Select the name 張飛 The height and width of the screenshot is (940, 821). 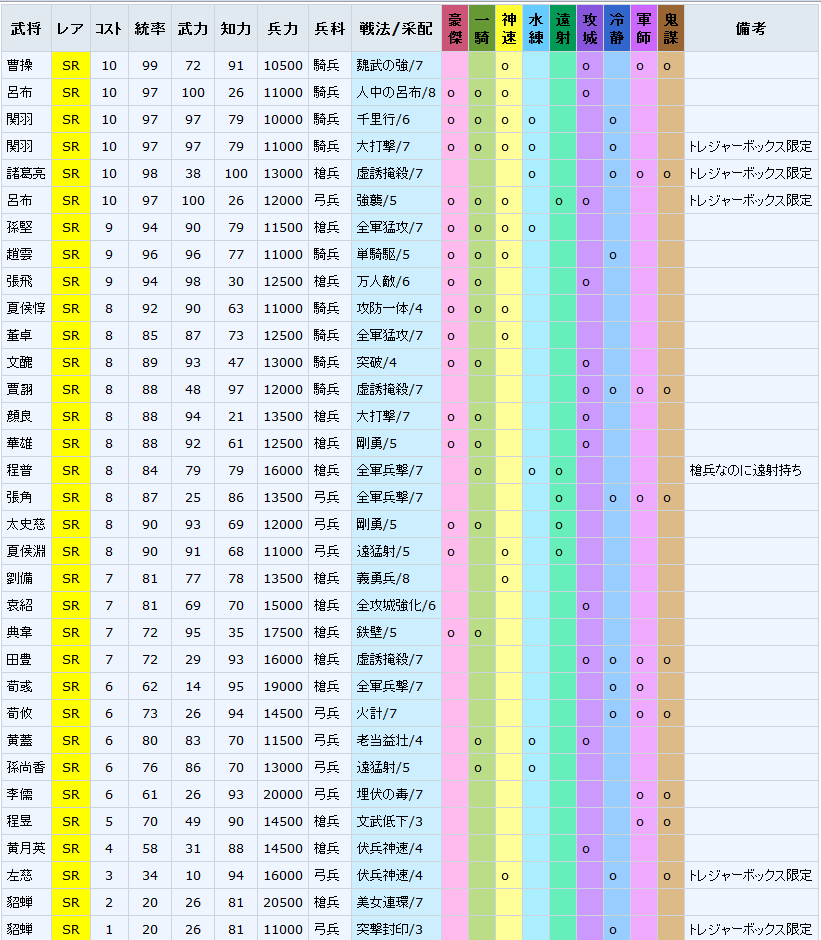(x=20, y=281)
